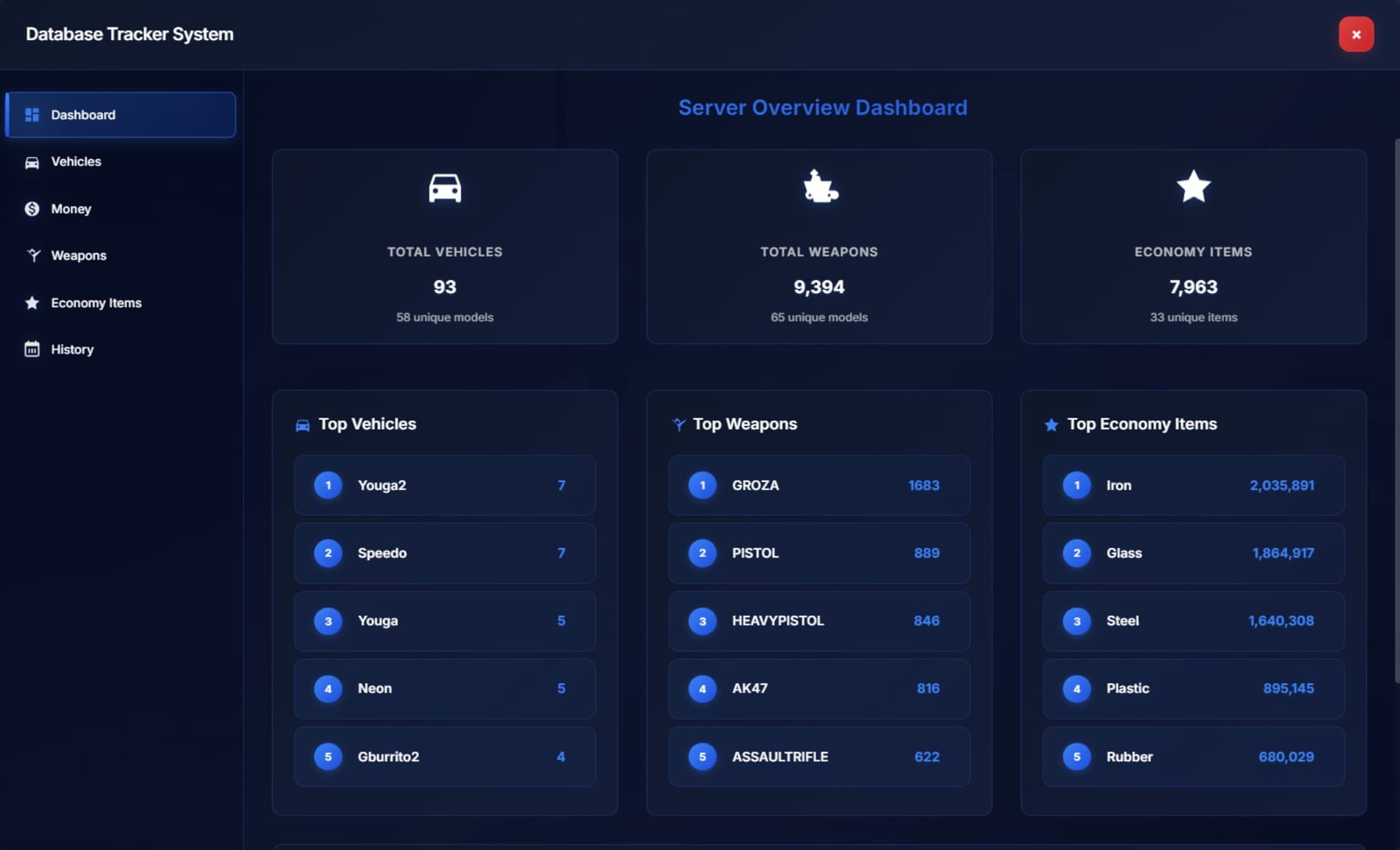Click the AK47 row in Top Weapons
This screenshot has width=1400, height=850.
coord(819,689)
